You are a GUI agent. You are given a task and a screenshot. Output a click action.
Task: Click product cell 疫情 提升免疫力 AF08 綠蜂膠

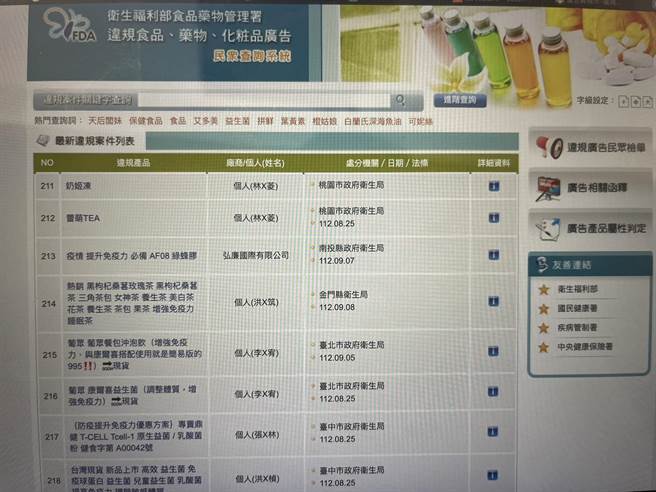pos(131,256)
